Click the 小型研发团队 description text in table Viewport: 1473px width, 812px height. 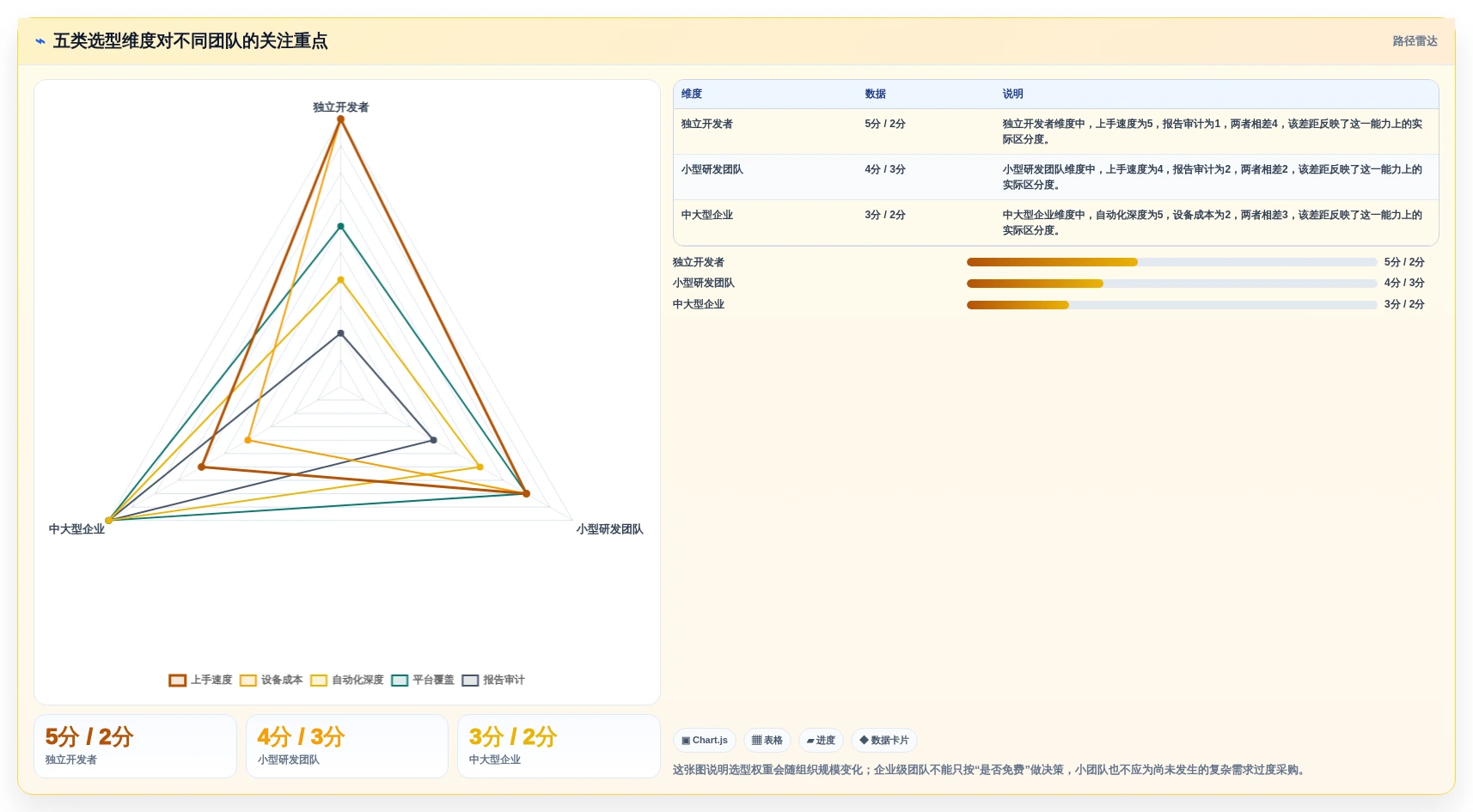(x=1212, y=177)
